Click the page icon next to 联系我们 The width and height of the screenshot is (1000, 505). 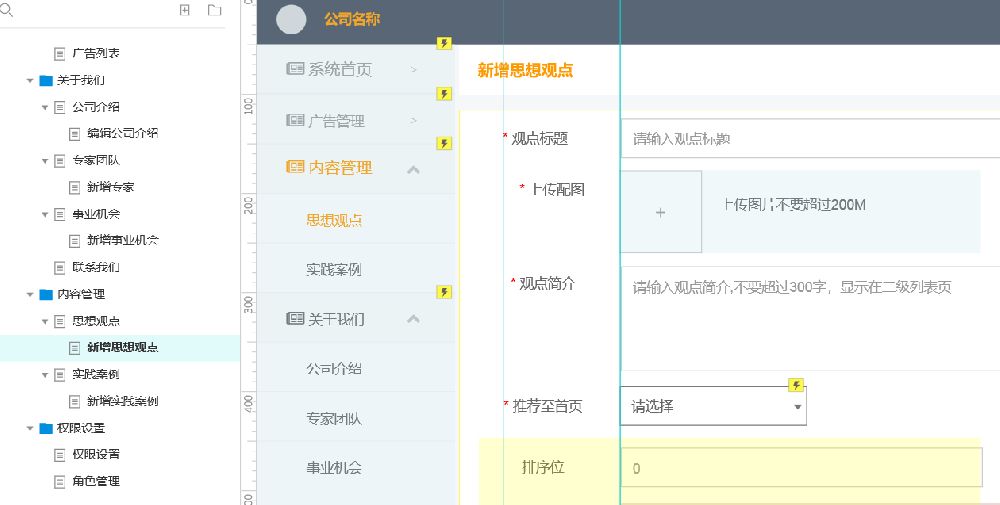click(59, 268)
